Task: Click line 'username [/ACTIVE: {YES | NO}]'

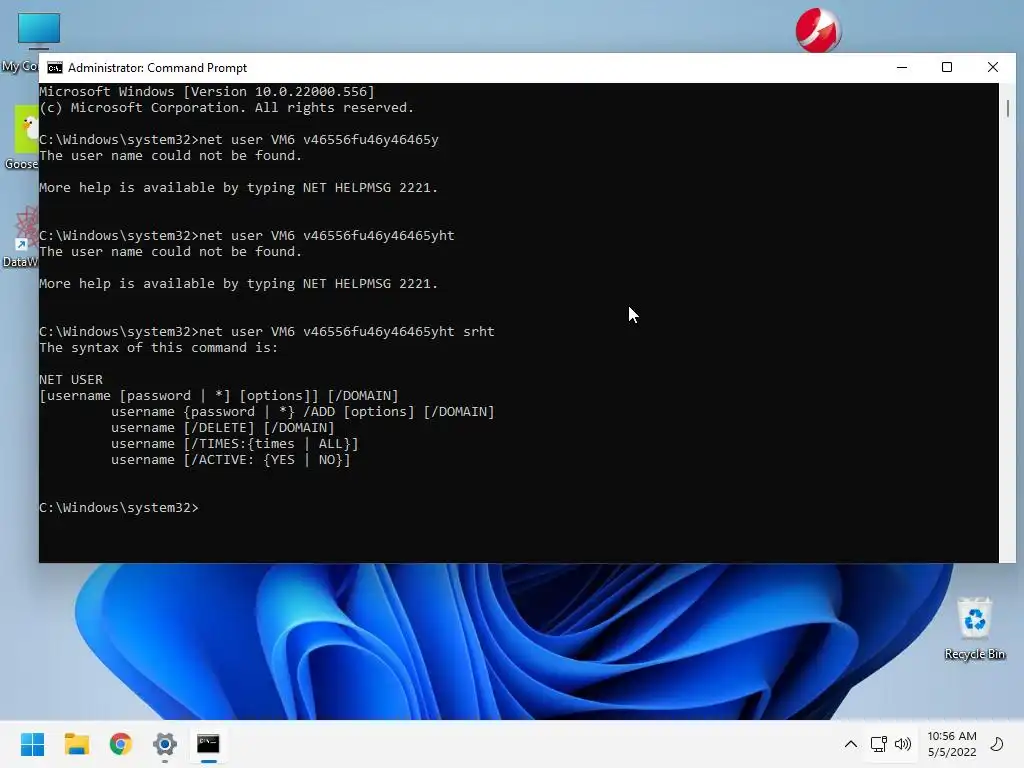Action: [231, 460]
